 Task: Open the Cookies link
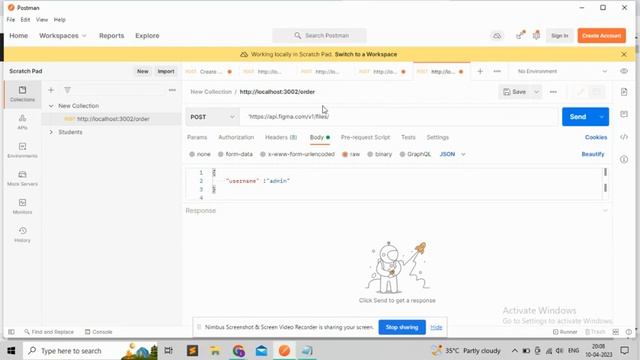click(x=596, y=138)
